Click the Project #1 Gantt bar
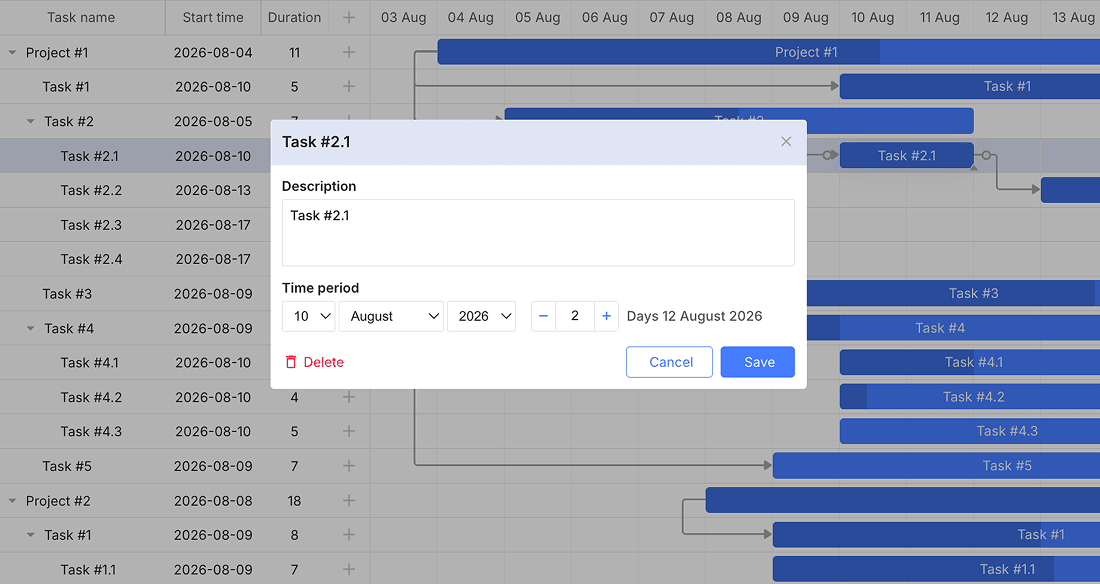This screenshot has width=1100, height=584. [768, 52]
